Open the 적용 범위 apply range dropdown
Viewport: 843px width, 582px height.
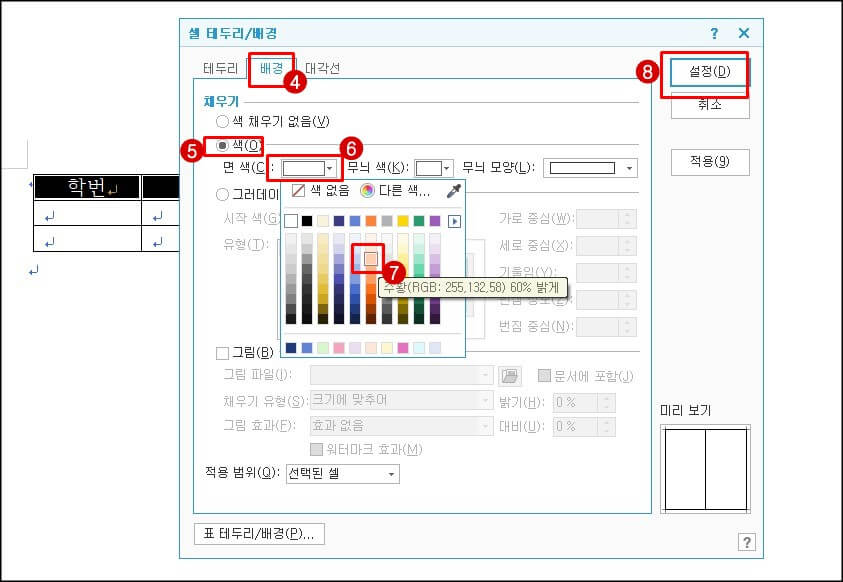point(391,476)
